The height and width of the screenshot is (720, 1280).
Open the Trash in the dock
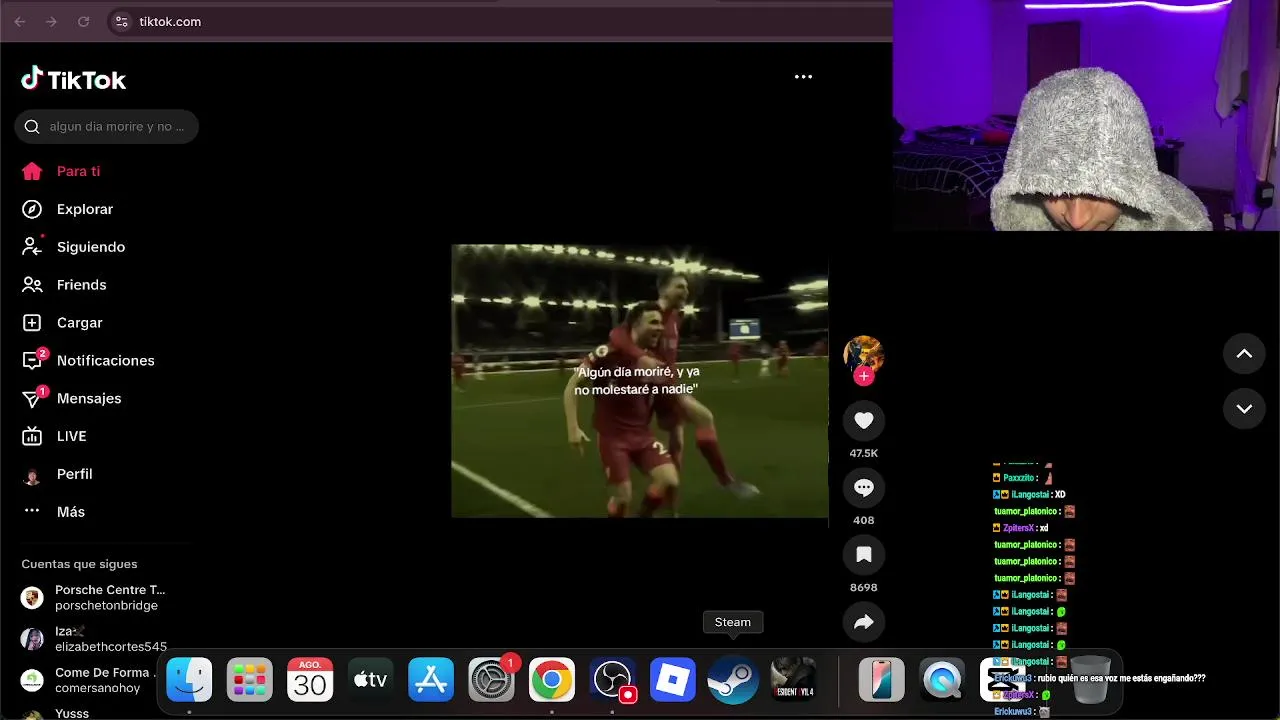[1091, 681]
